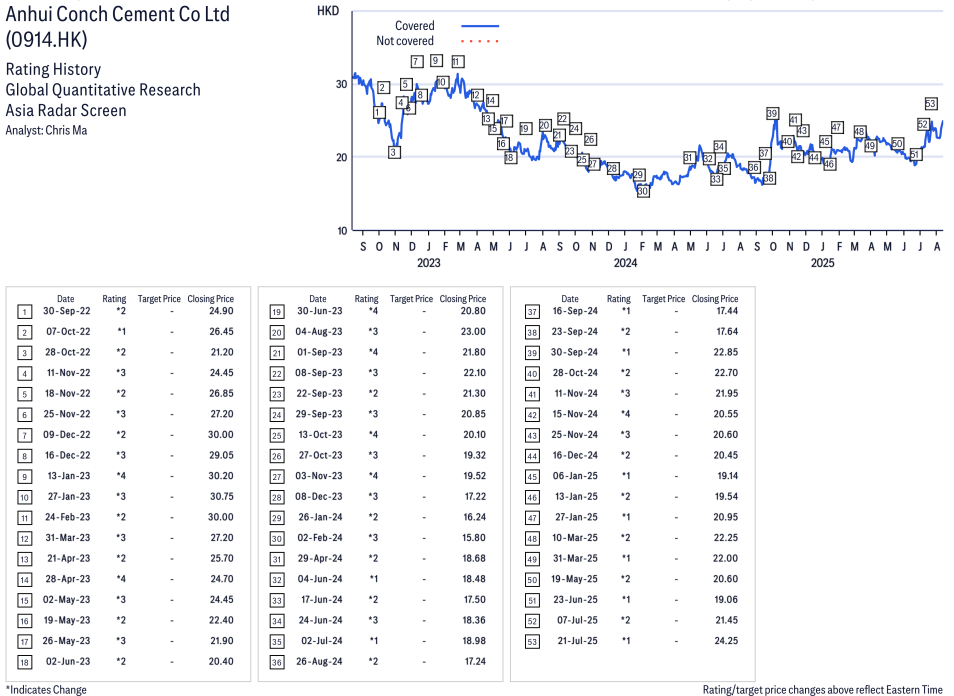
Task: Click date 08-Sep-23
Action: (x=319, y=373)
